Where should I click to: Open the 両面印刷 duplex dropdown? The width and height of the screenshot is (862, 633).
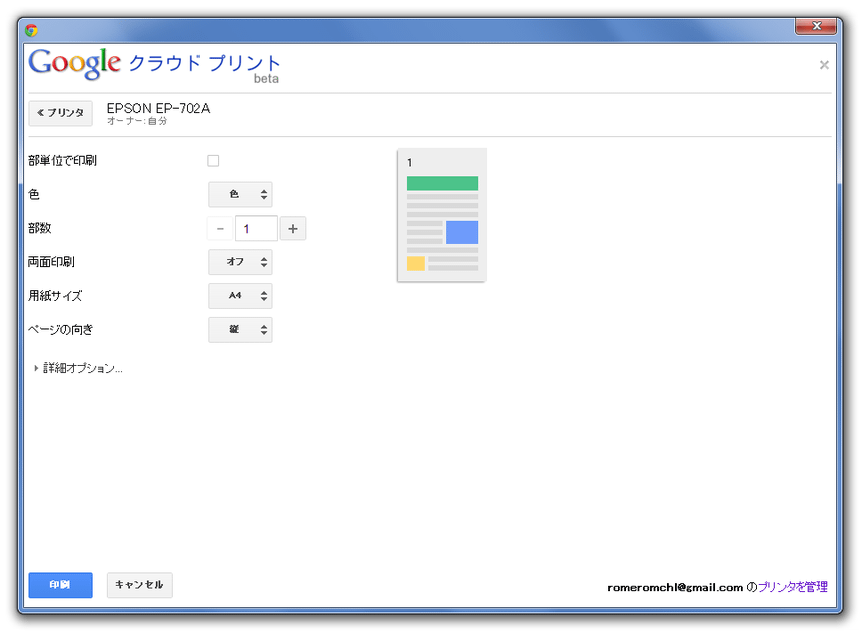click(240, 262)
